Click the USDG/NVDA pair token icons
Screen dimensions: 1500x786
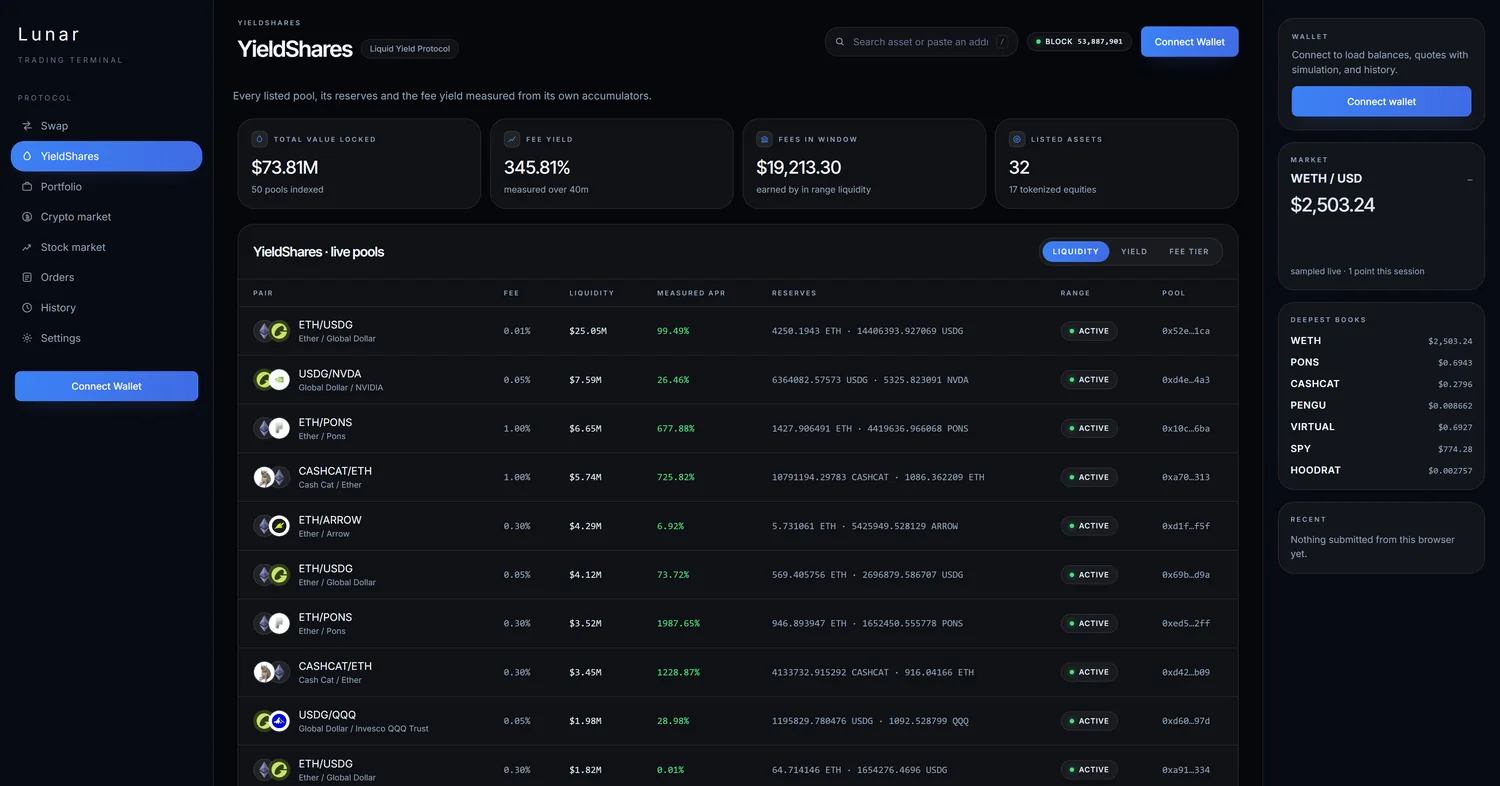coord(271,380)
